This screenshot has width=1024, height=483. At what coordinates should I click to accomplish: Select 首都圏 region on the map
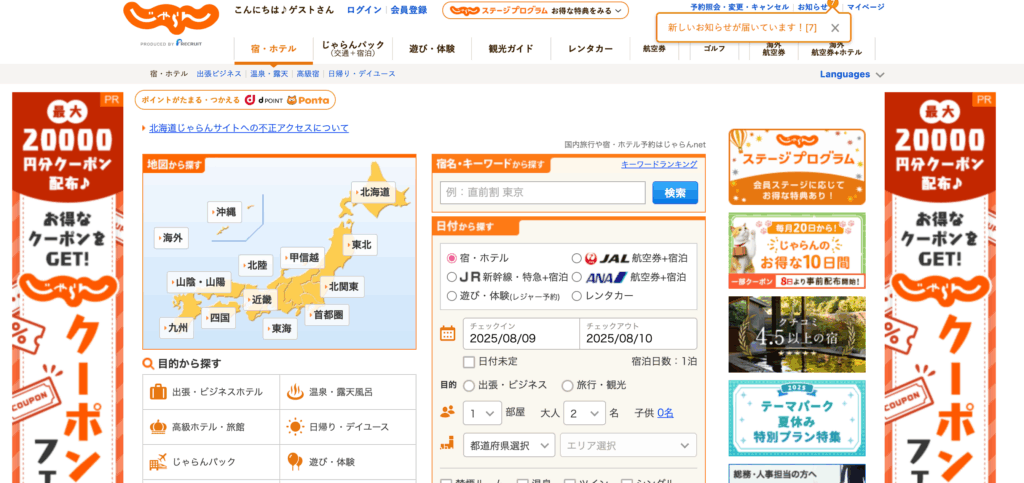coord(327,315)
